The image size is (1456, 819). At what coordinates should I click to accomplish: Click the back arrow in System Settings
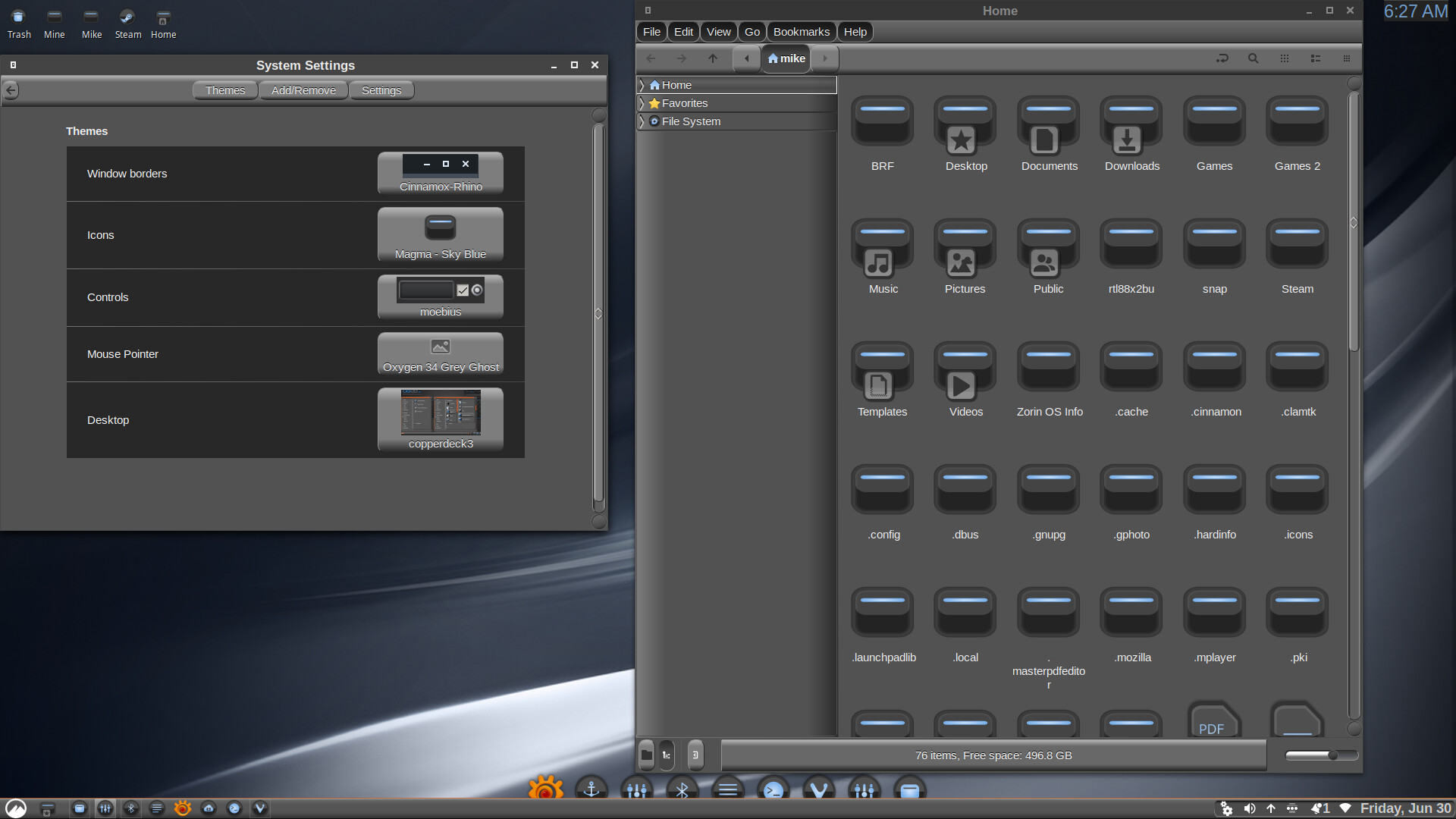[11, 89]
